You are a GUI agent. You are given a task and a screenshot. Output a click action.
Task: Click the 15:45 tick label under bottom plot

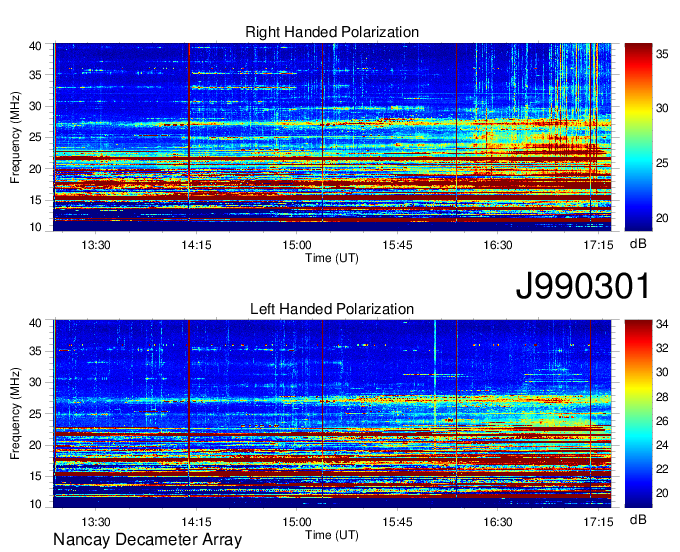(397, 522)
